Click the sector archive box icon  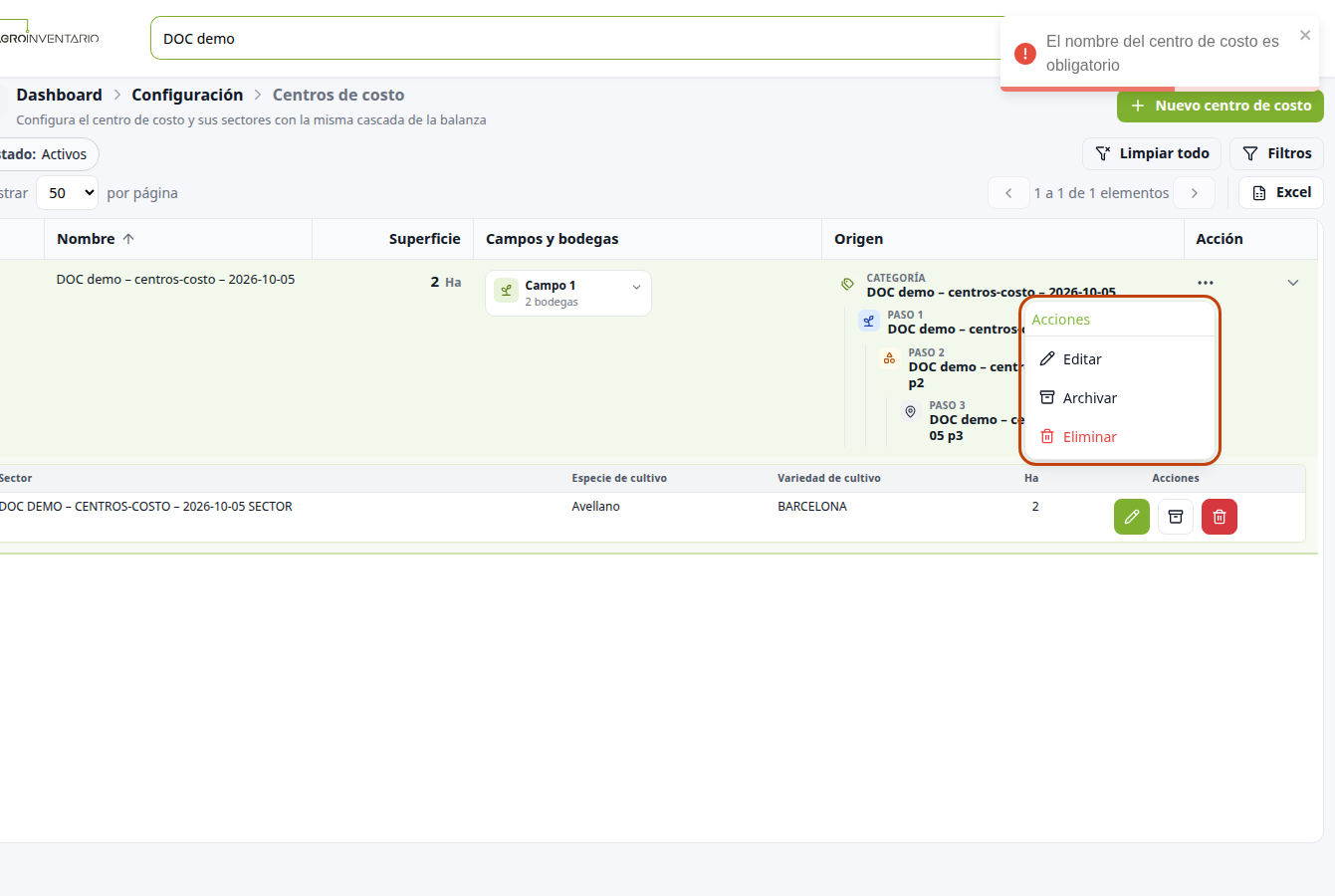[1176, 517]
